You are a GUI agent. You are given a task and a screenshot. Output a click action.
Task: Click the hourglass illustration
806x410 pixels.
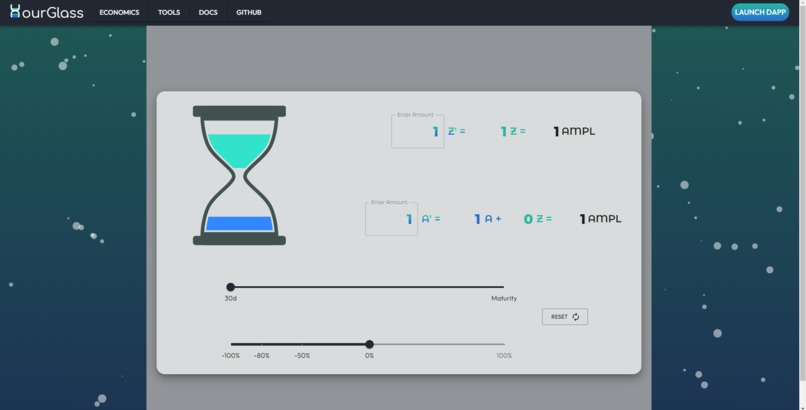[239, 175]
